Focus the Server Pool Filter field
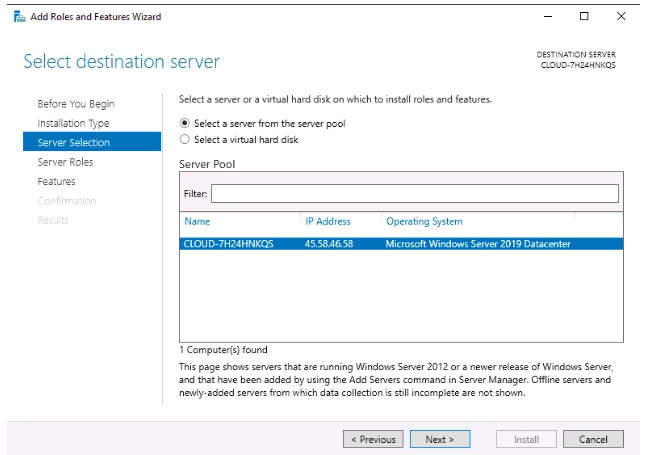This screenshot has height=455, width=649. [x=415, y=193]
